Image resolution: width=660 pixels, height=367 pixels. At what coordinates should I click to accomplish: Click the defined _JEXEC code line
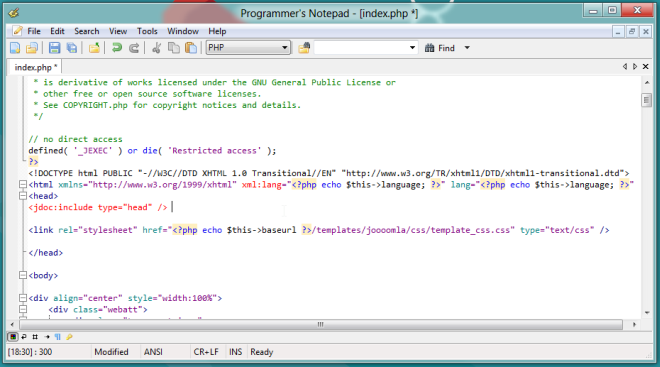(x=152, y=150)
